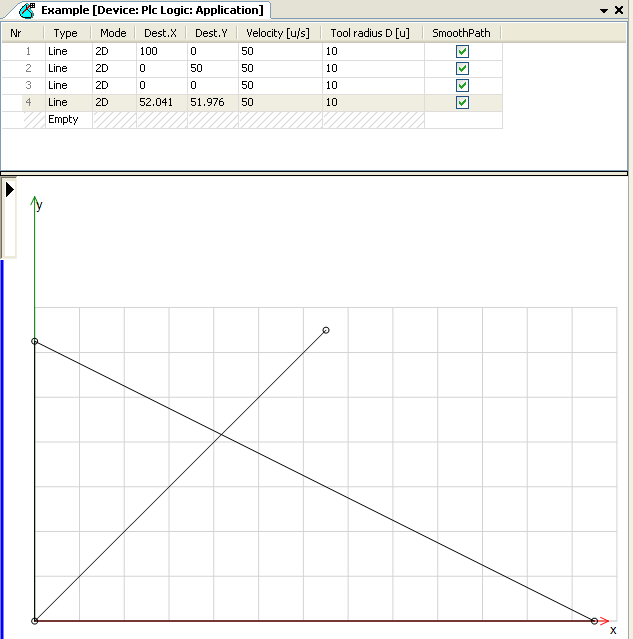Click the black arrow marker left of graph
Screen dimensions: 633x639
click(x=9, y=188)
